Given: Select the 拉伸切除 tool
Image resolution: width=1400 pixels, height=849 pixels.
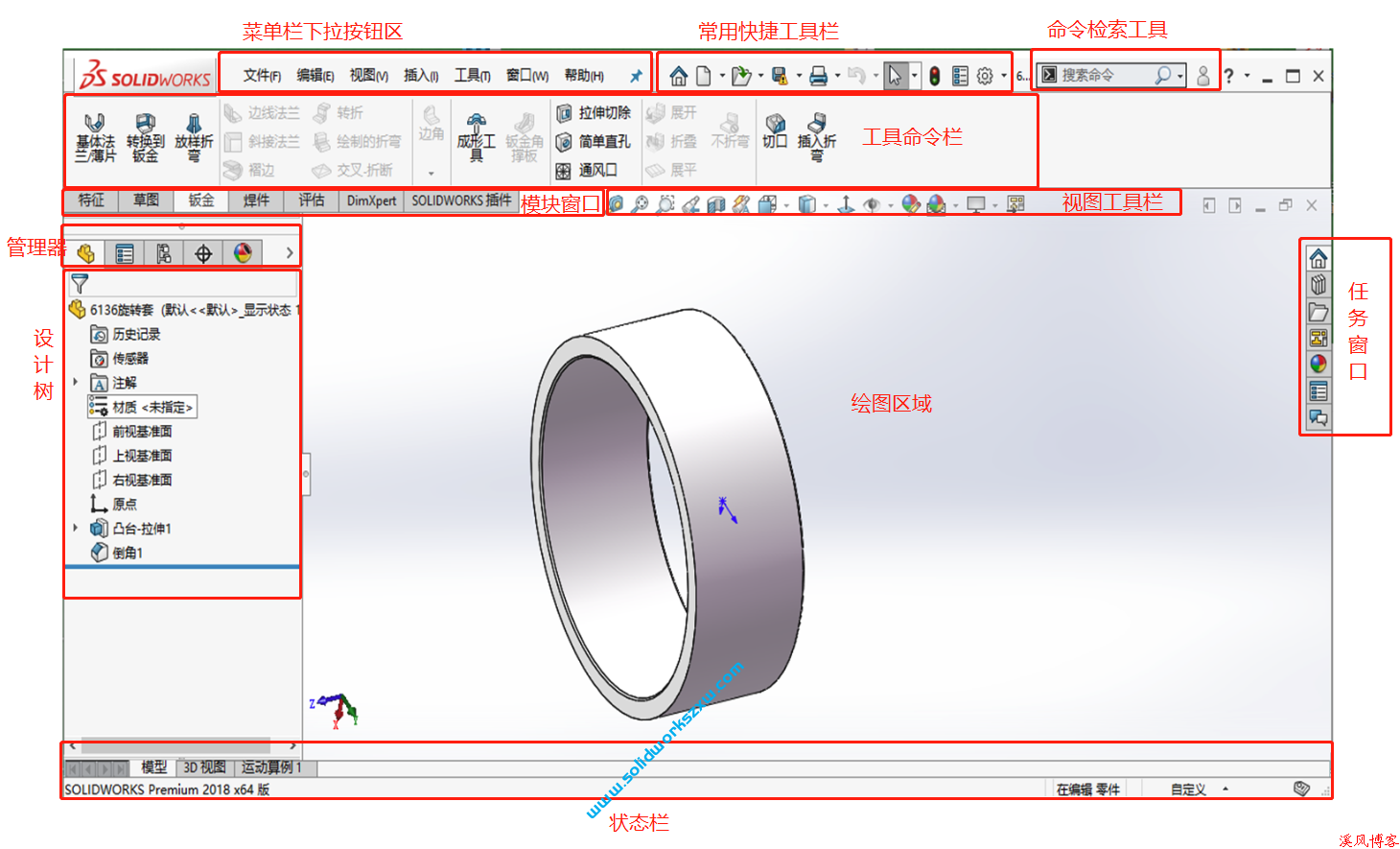Looking at the screenshot, I should tap(588, 112).
